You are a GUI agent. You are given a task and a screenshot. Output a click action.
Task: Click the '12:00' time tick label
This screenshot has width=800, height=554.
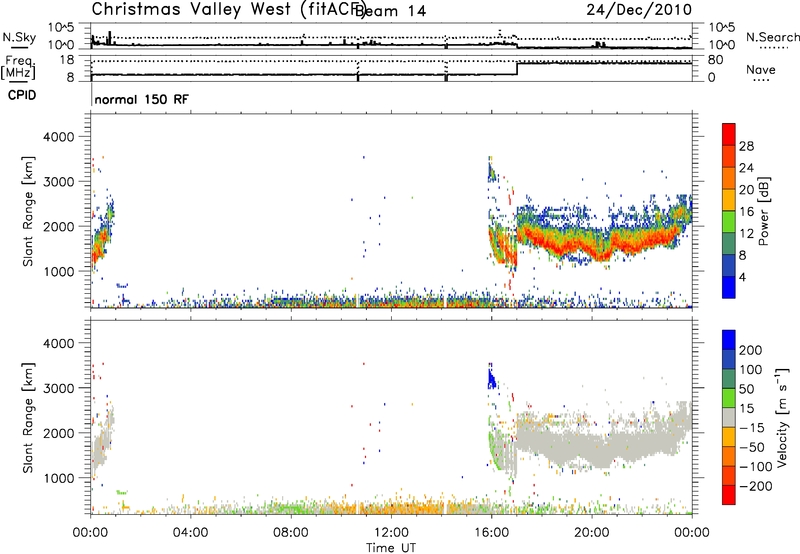(391, 533)
